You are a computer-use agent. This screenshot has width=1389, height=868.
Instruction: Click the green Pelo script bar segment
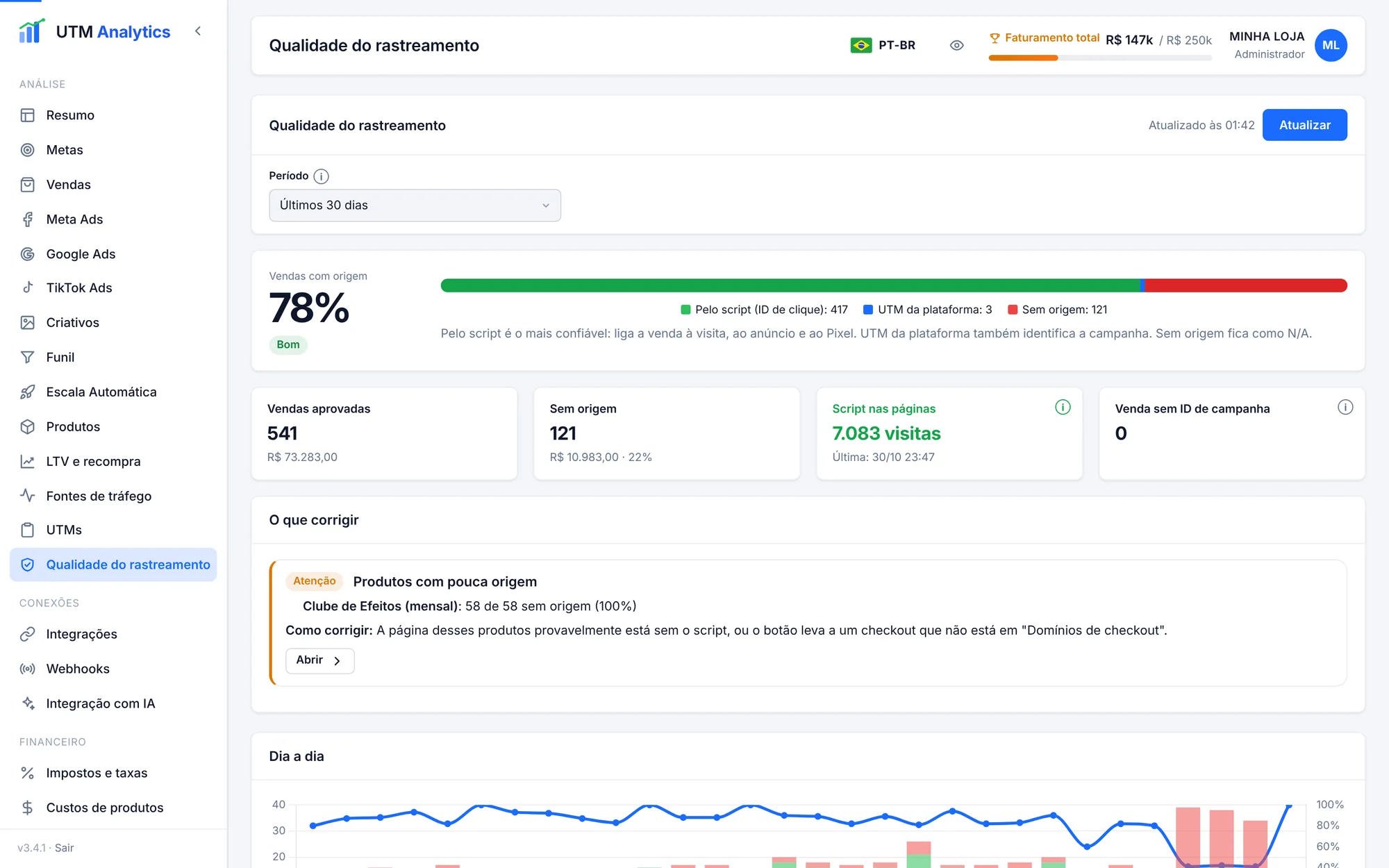click(790, 285)
